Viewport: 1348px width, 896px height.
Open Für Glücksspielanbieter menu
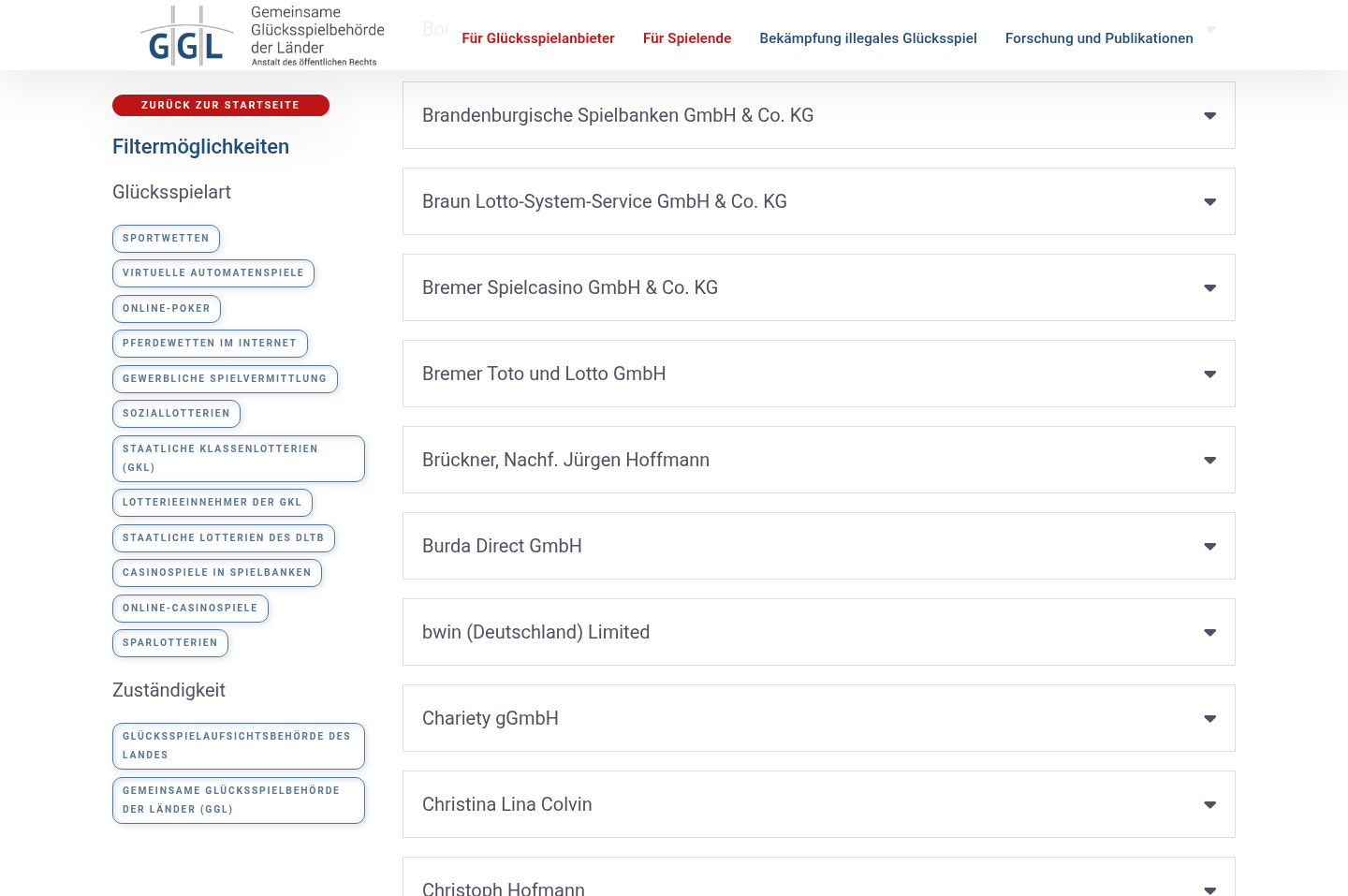pos(538,38)
